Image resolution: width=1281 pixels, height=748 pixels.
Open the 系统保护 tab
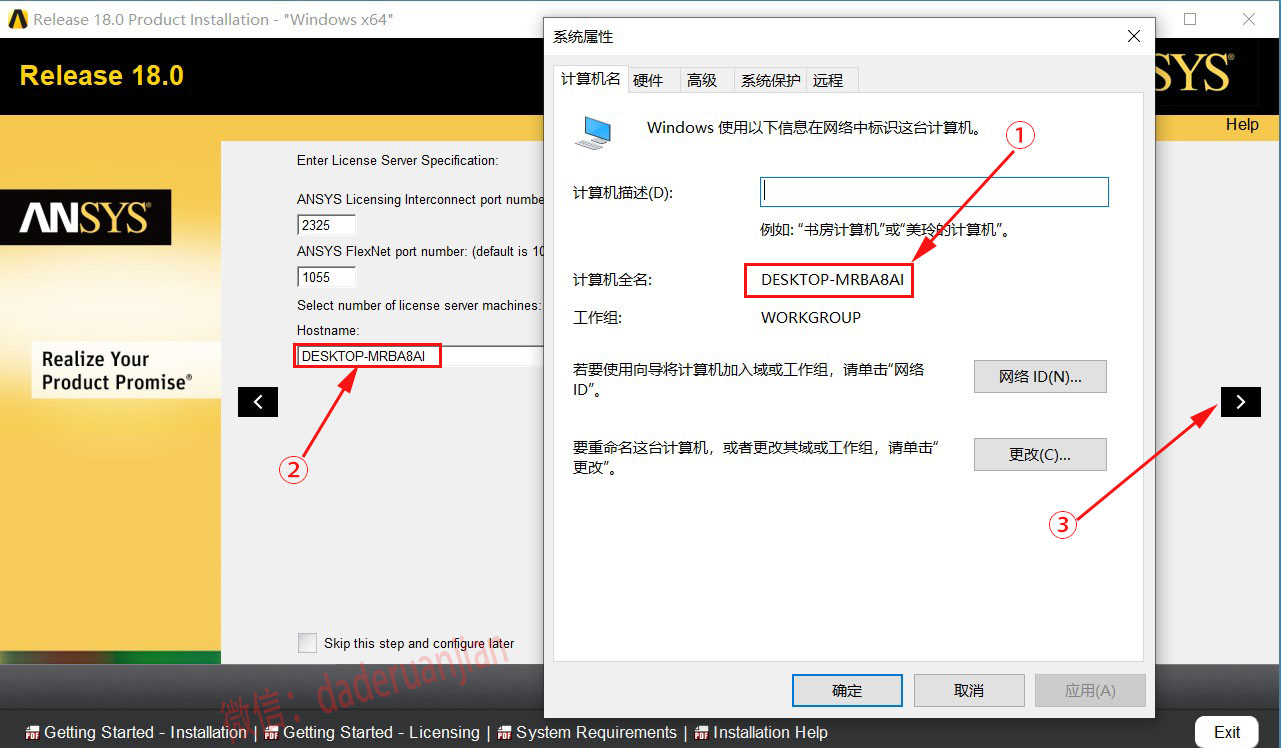coord(770,80)
